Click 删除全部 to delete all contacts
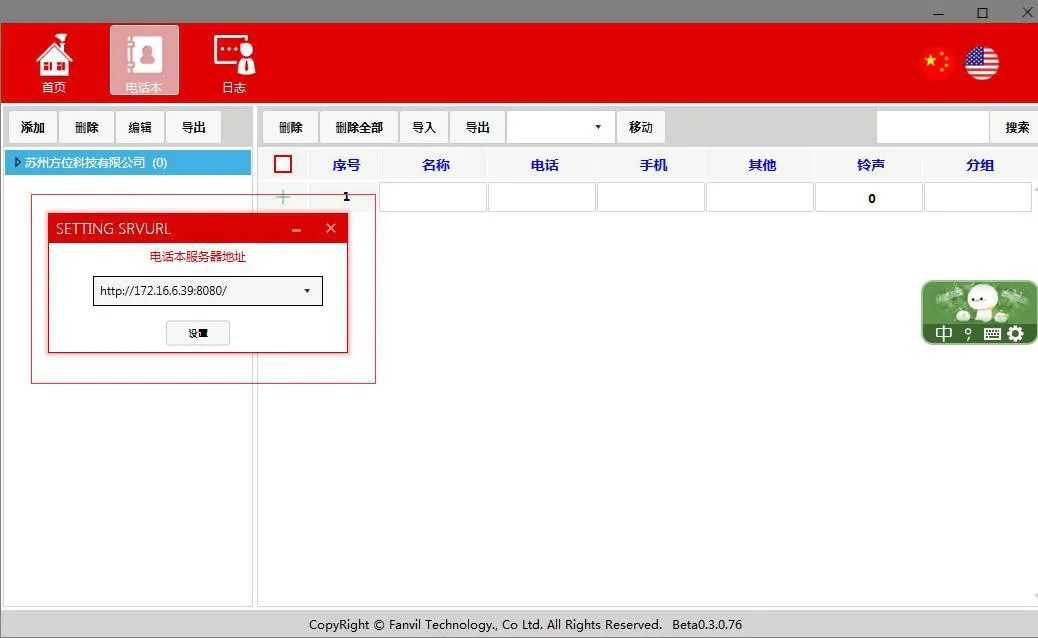The image size is (1038, 638). [359, 127]
